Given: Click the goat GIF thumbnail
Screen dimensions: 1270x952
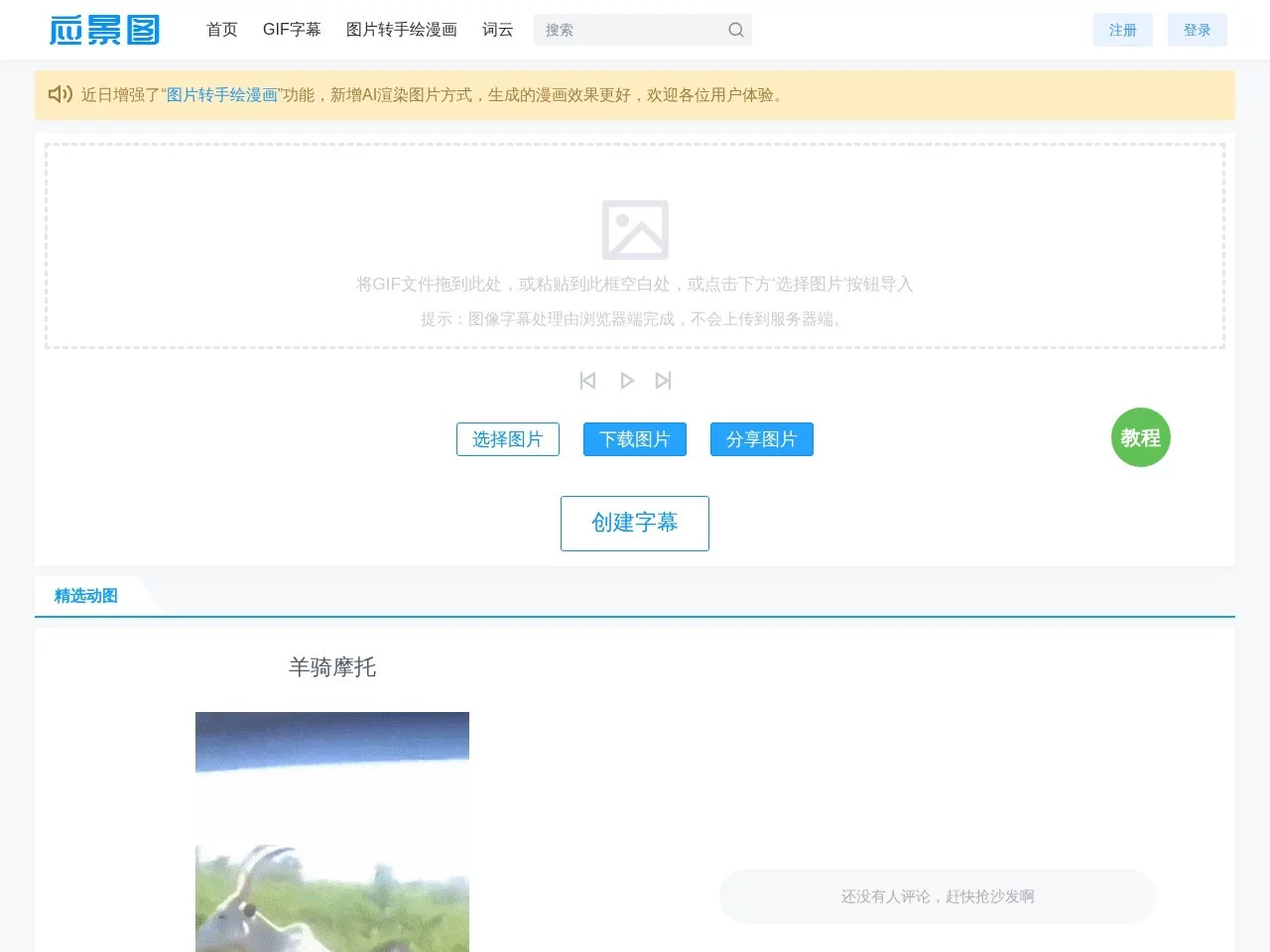Looking at the screenshot, I should 331,833.
